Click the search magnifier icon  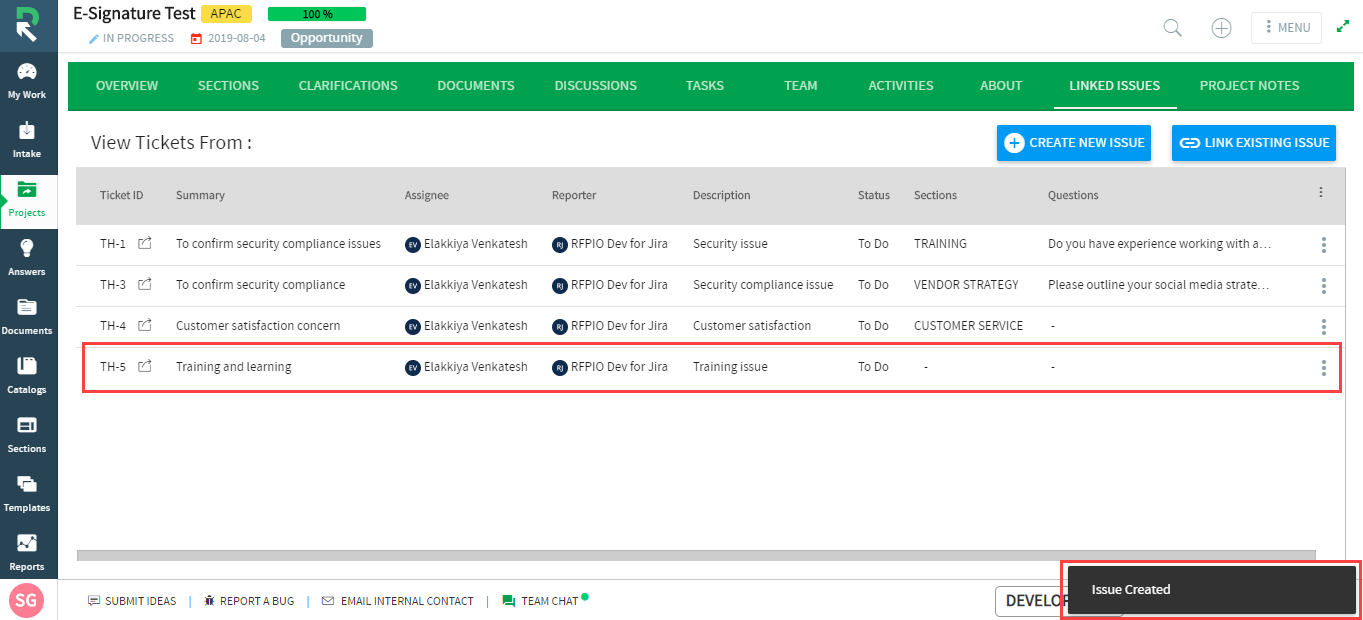coord(1173,28)
